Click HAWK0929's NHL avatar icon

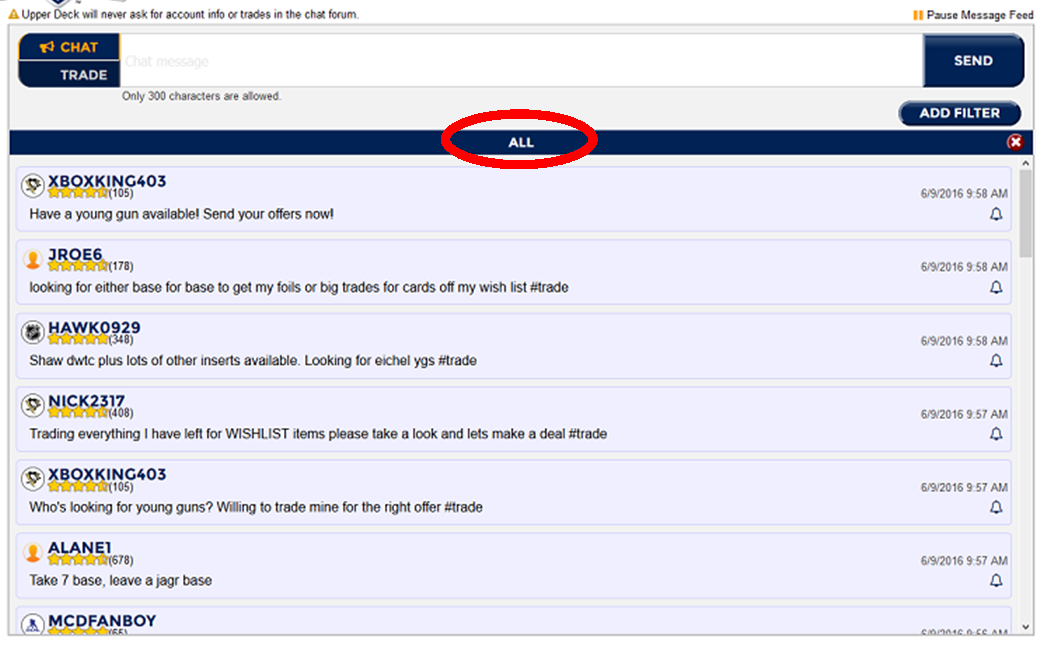(x=33, y=332)
